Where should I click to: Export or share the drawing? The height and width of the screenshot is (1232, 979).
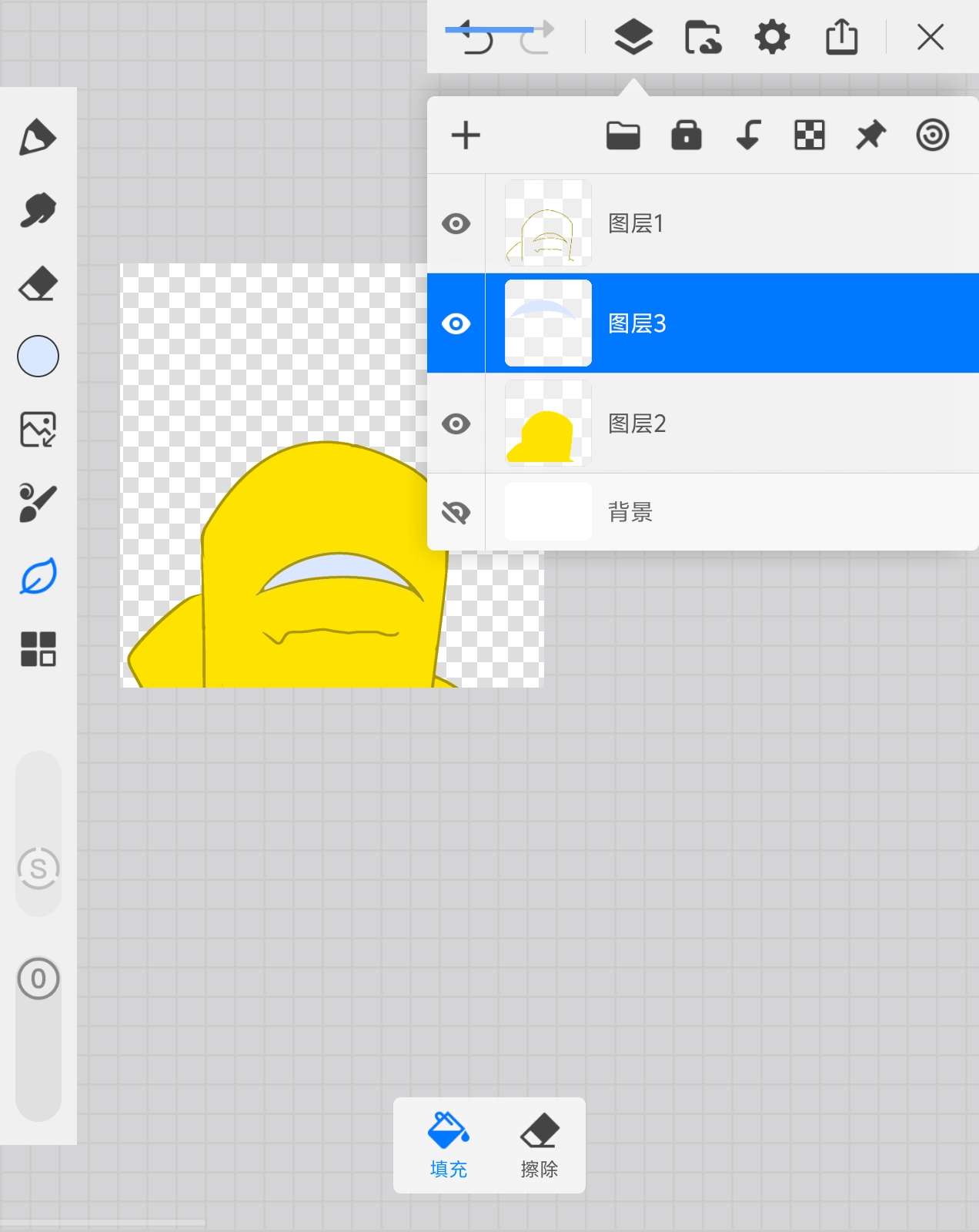tap(841, 37)
